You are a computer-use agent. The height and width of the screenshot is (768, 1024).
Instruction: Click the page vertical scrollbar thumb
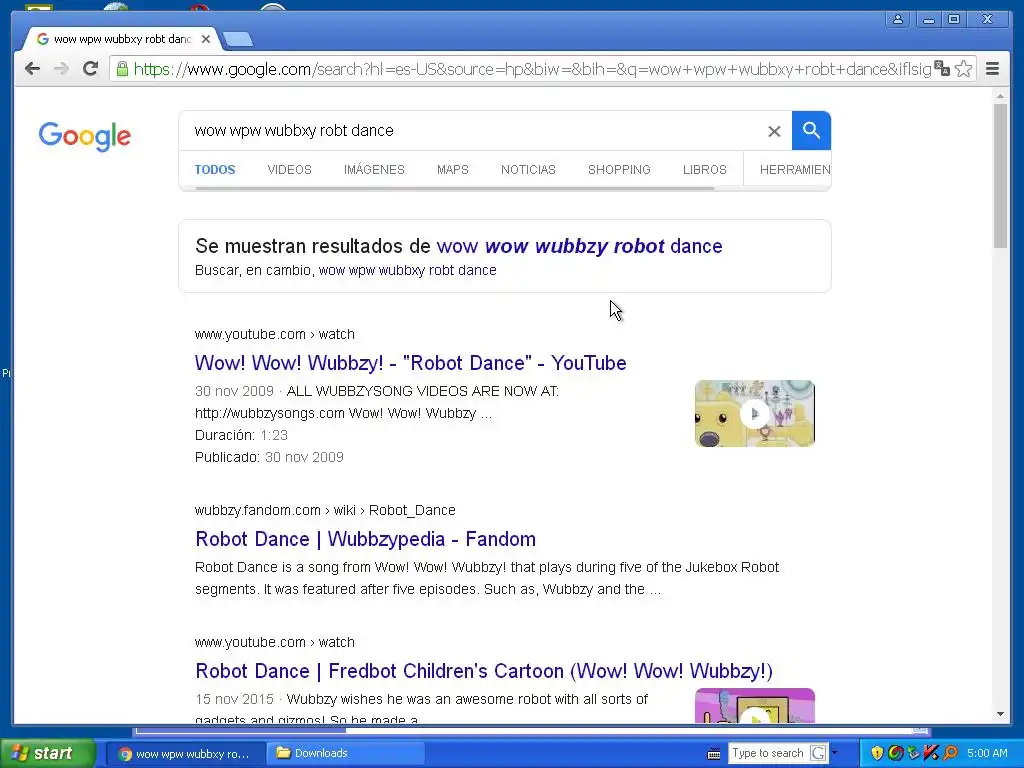coord(1000,175)
